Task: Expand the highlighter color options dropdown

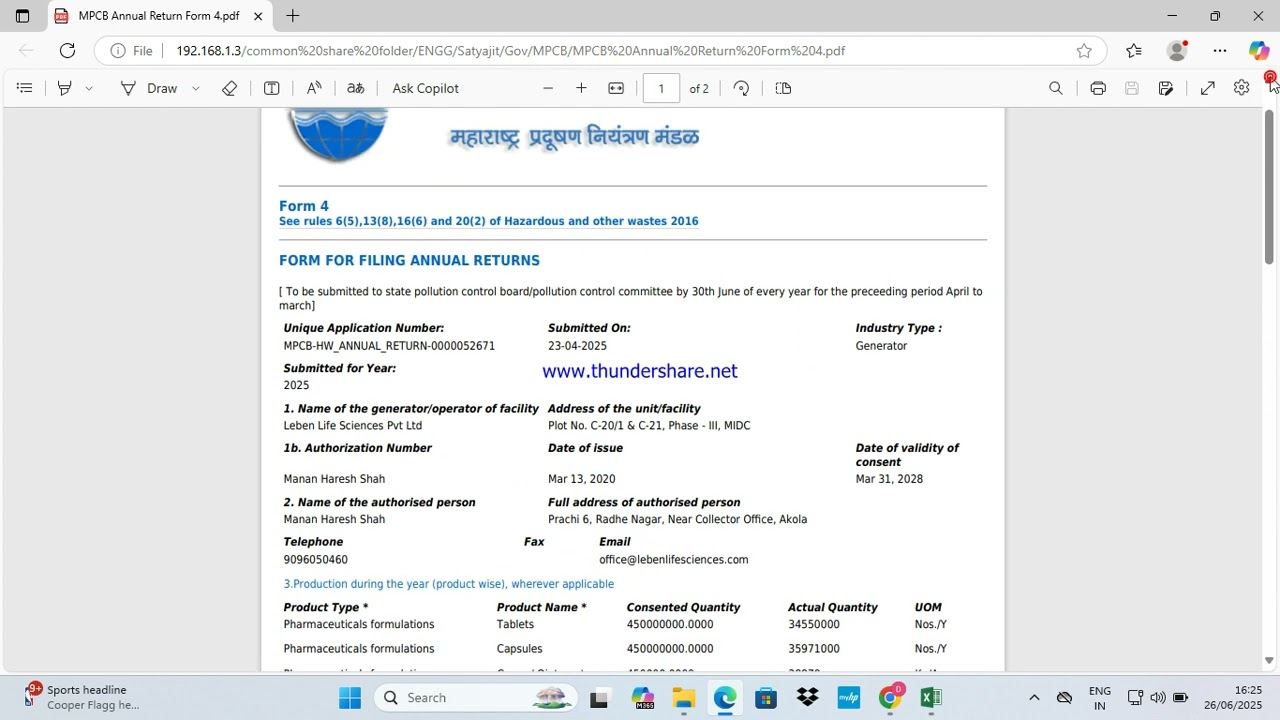Action: tap(89, 88)
